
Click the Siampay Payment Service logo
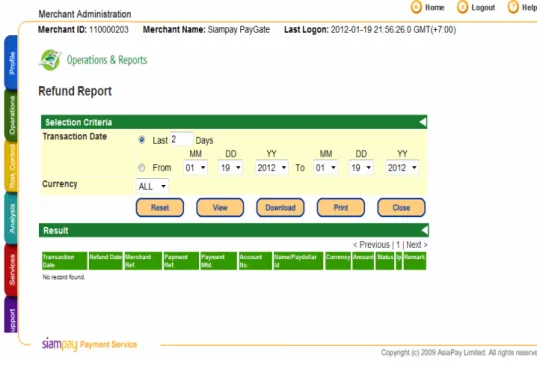(89, 344)
